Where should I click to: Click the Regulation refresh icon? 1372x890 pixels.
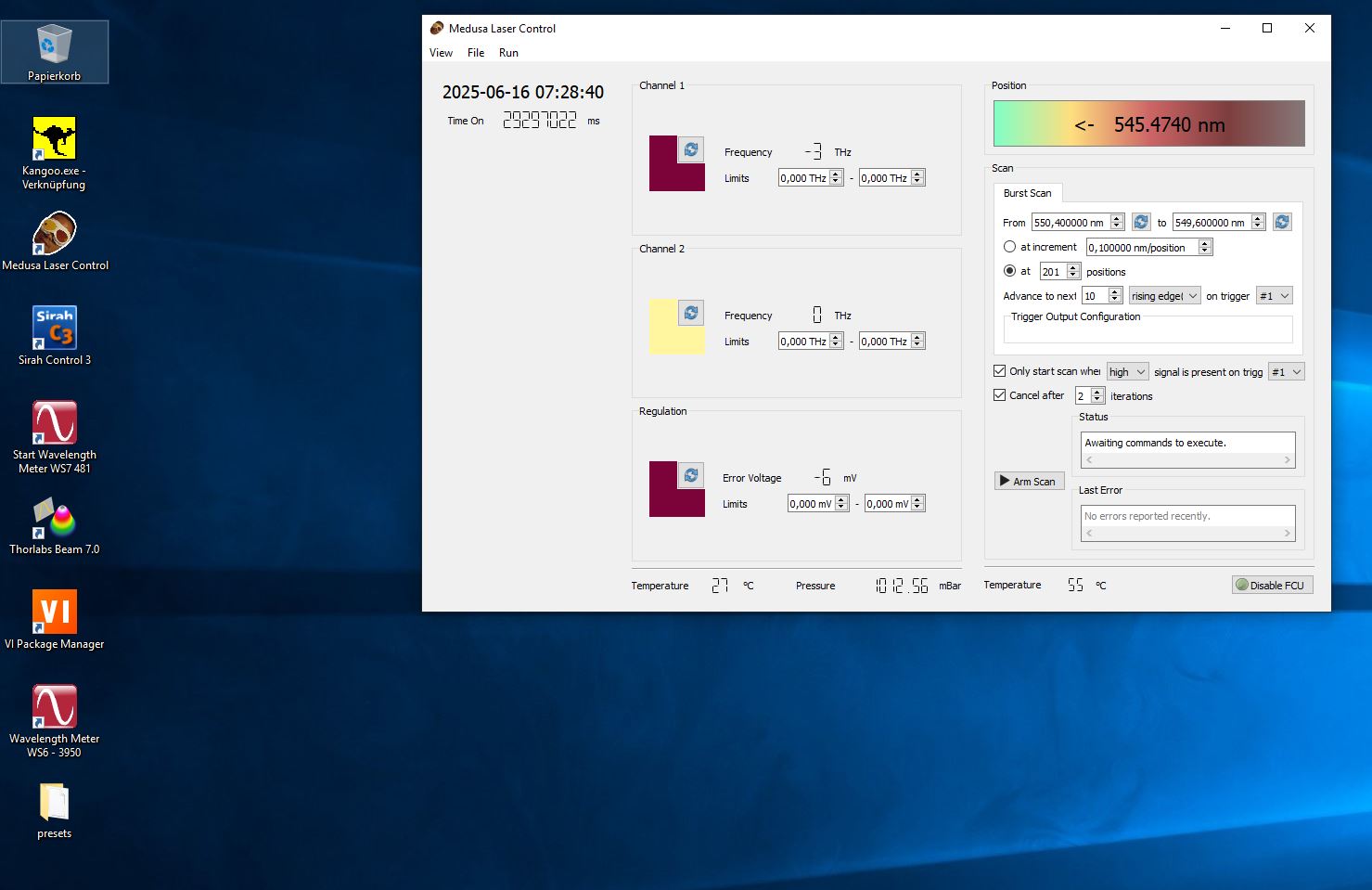(x=690, y=475)
